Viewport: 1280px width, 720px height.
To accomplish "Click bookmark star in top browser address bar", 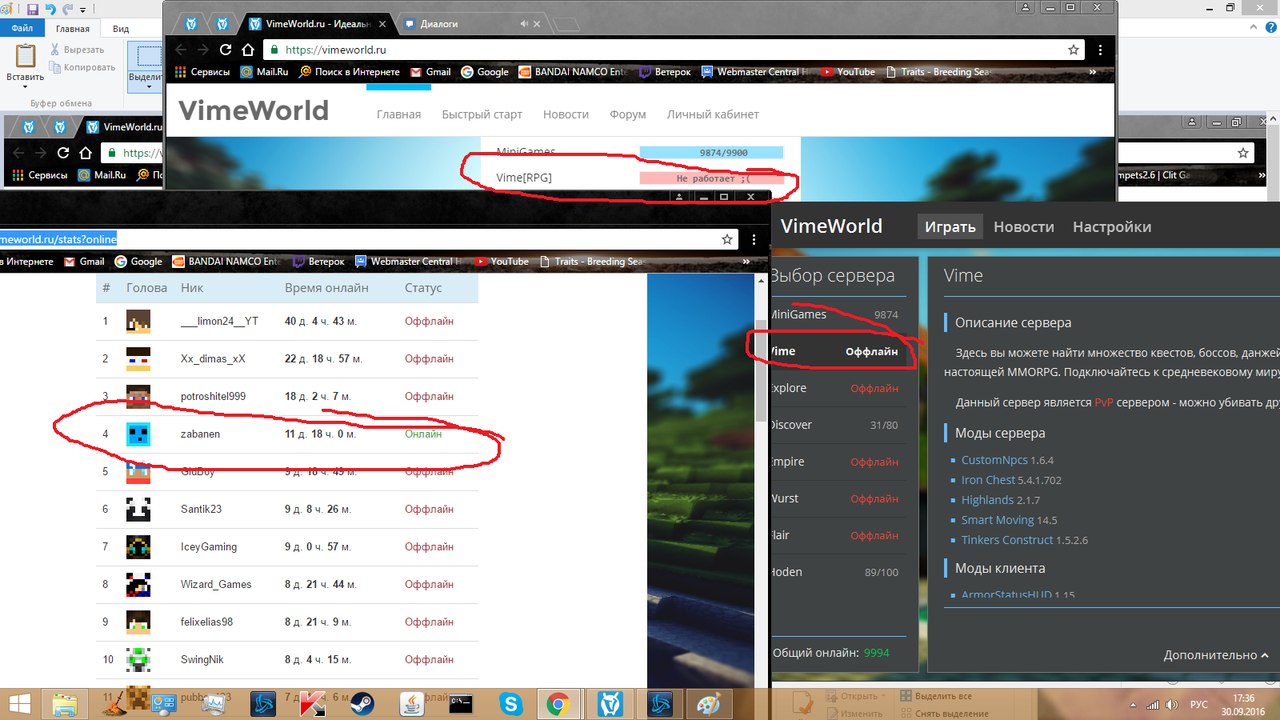I will (1073, 49).
